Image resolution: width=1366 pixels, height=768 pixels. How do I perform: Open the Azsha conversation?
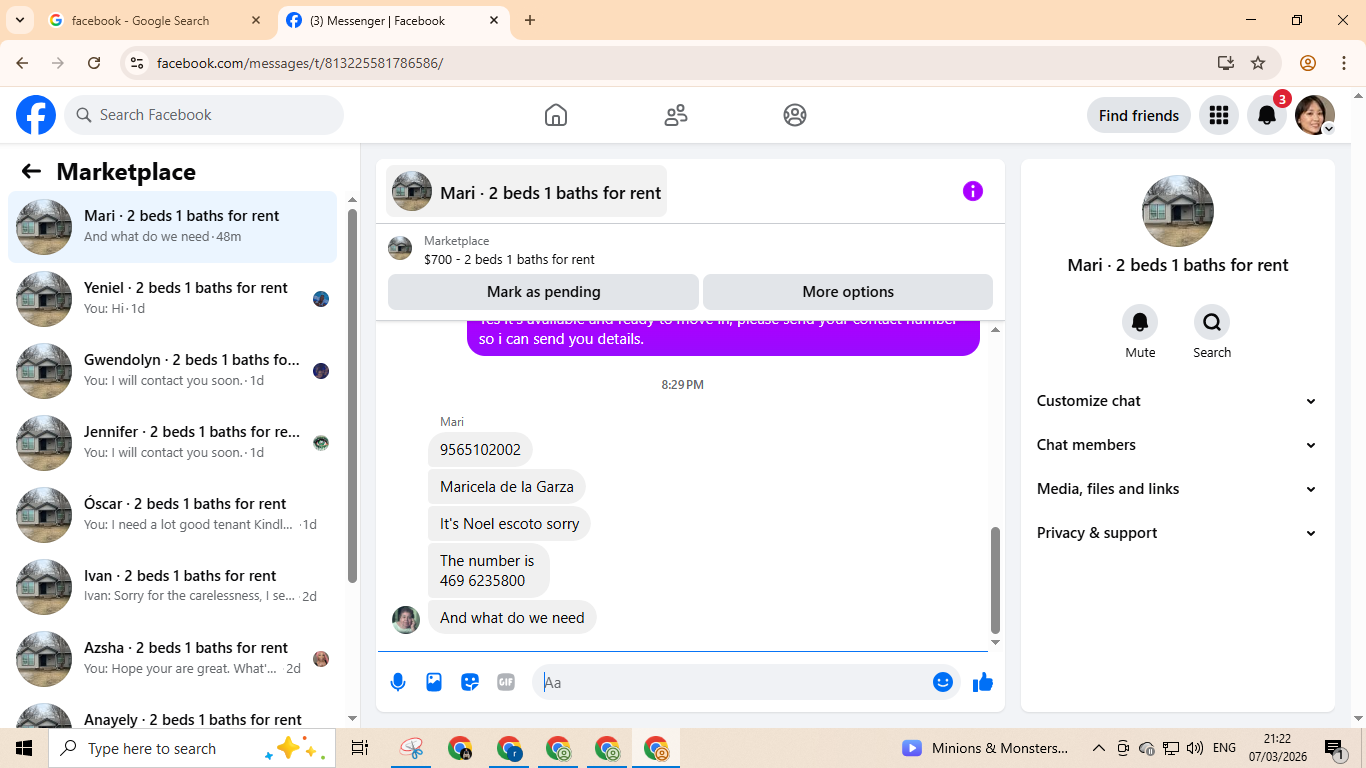(x=173, y=659)
